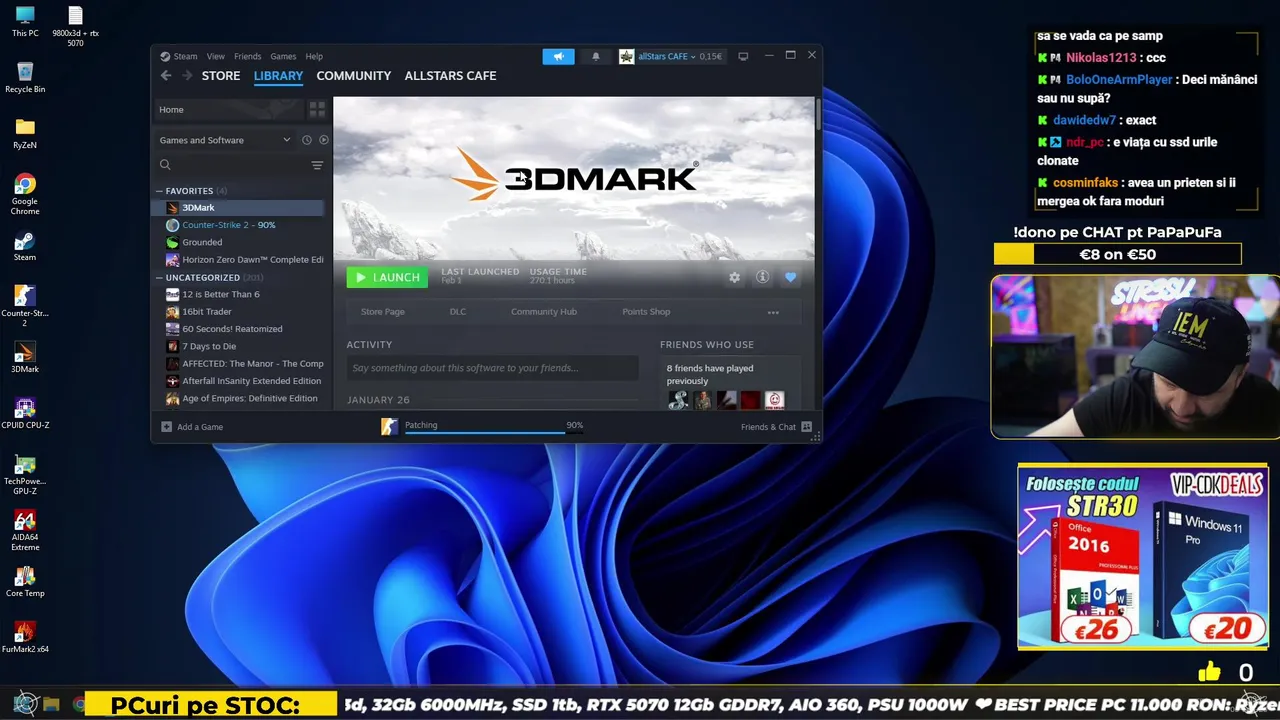Toggle 3DMark favorite heart icon
Image resolution: width=1280 pixels, height=720 pixels.
click(790, 277)
